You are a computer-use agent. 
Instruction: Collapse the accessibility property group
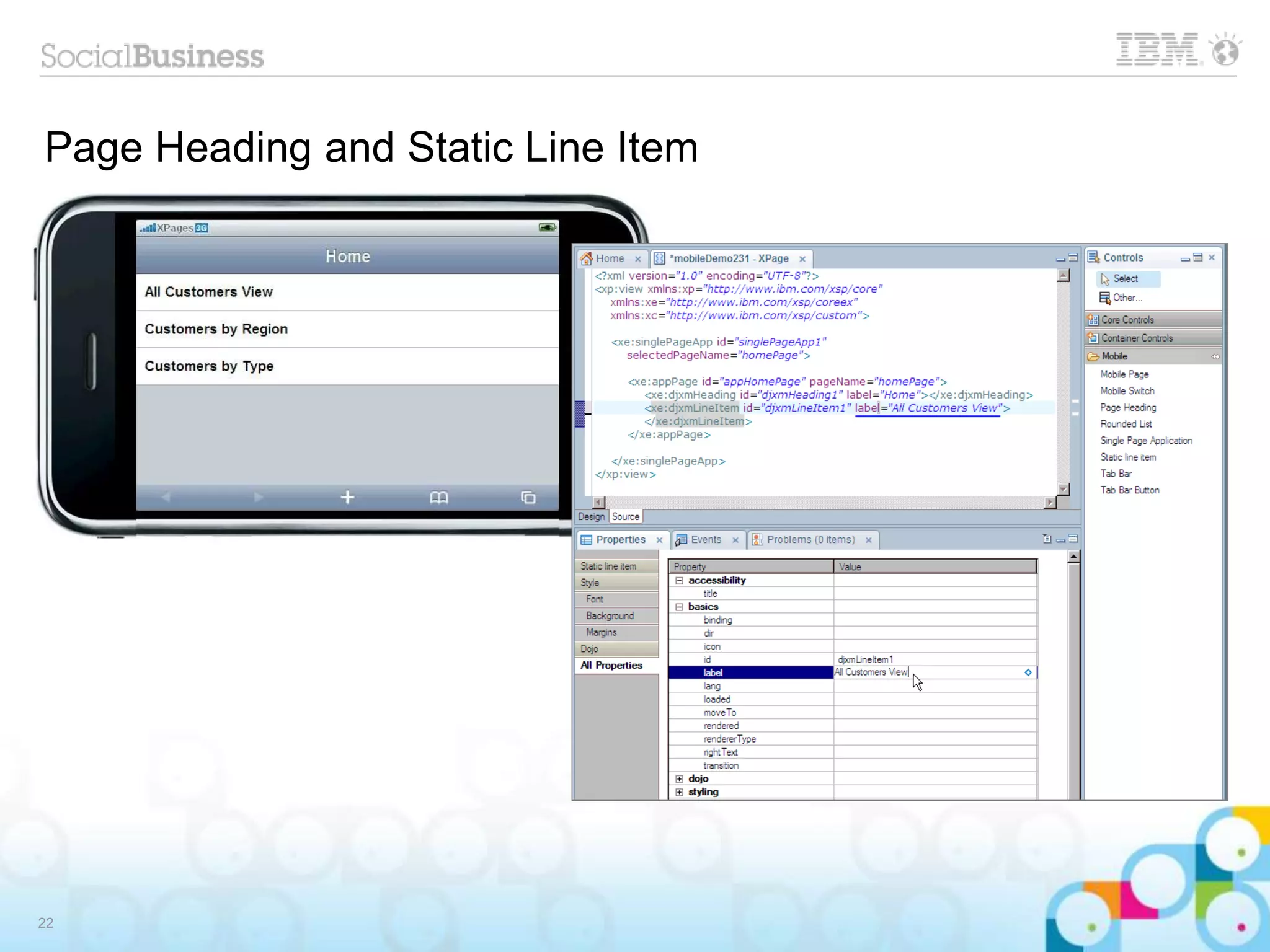679,581
